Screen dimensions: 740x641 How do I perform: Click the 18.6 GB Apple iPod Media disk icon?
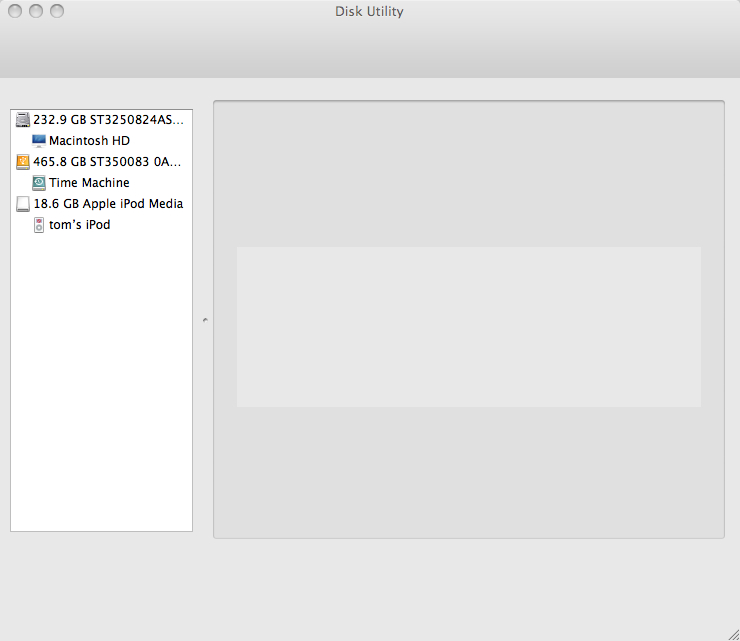[x=23, y=204]
